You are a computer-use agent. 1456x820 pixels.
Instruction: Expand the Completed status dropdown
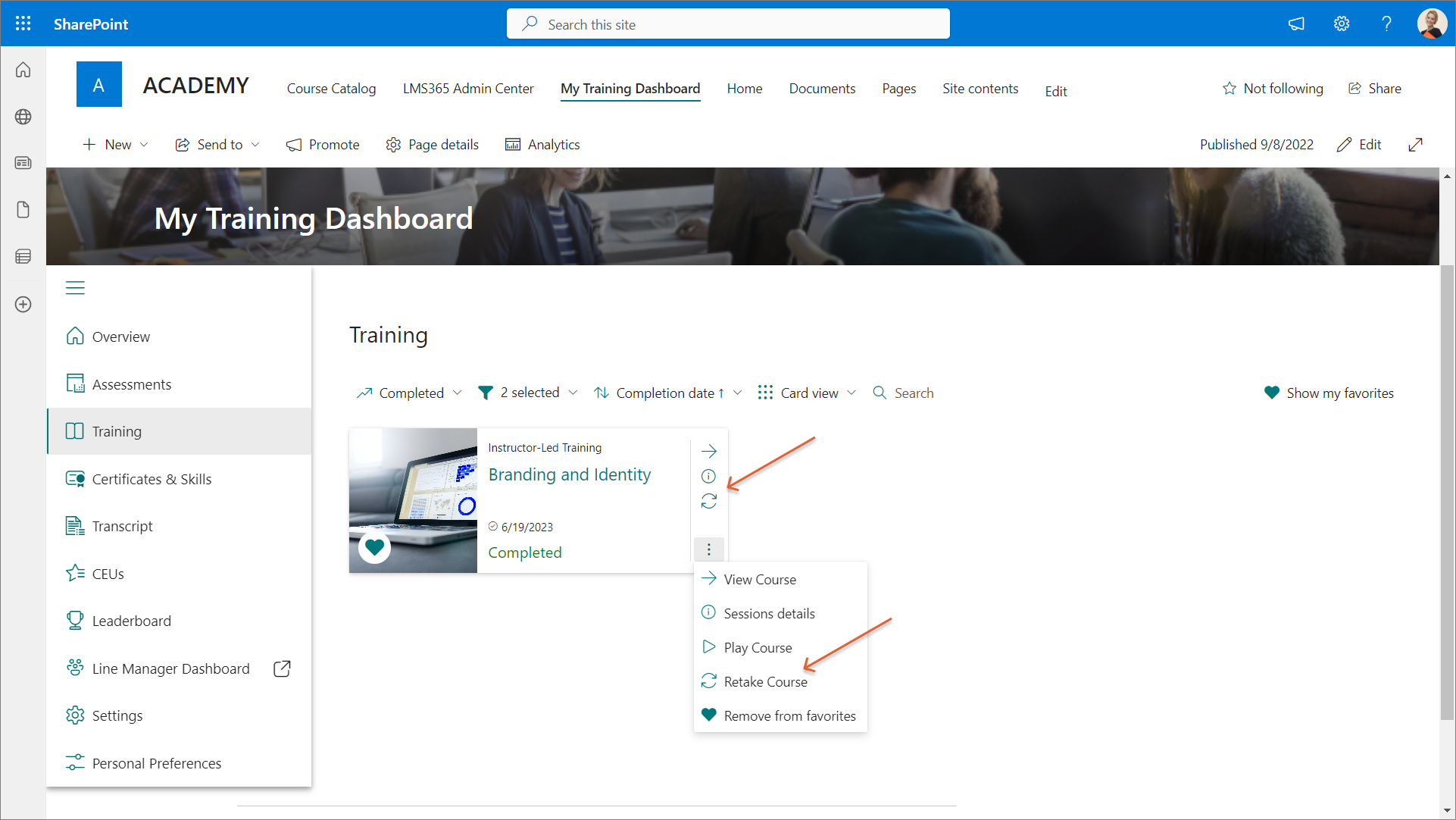[409, 393]
